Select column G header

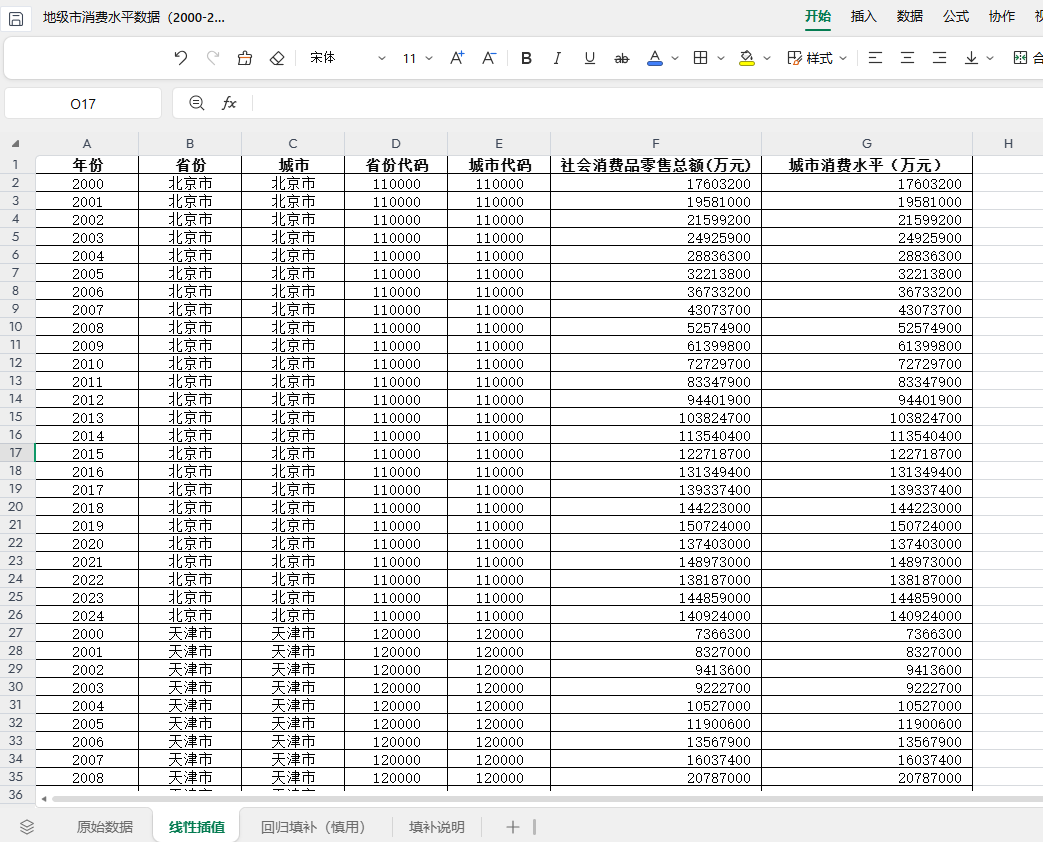click(x=867, y=144)
